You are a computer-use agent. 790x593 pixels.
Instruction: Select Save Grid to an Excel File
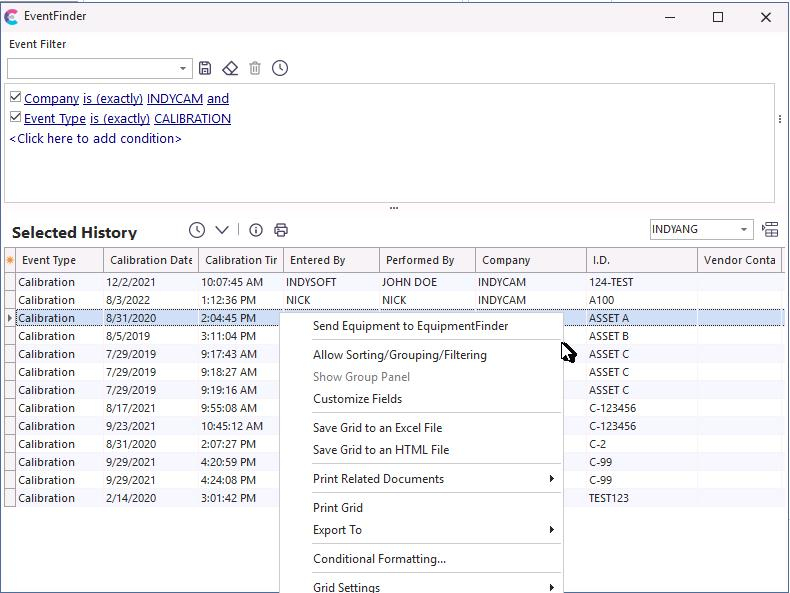pyautogui.click(x=377, y=428)
